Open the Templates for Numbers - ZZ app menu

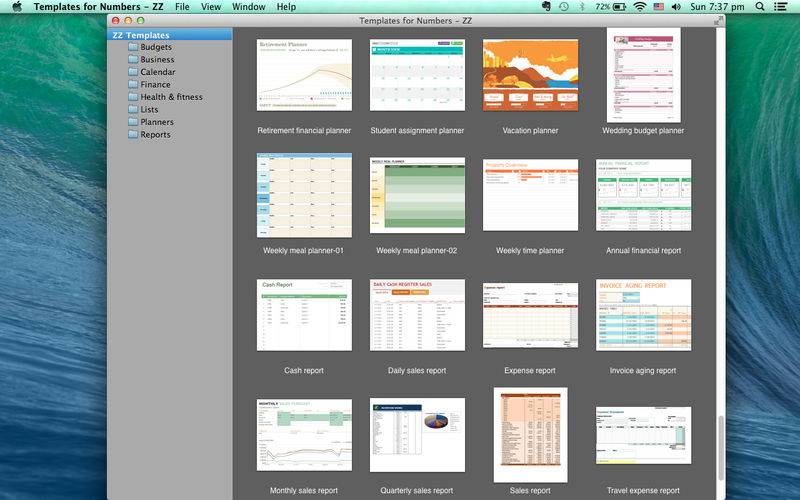pyautogui.click(x=98, y=7)
